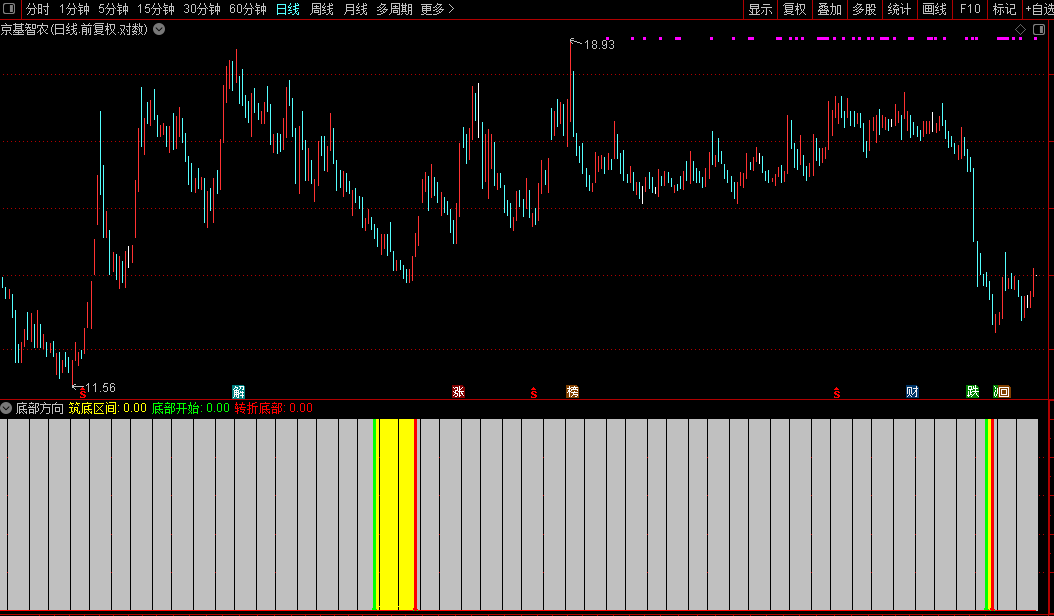The width and height of the screenshot is (1054, 616).
Task: Click the 叠加 overlay button
Action: click(829, 9)
